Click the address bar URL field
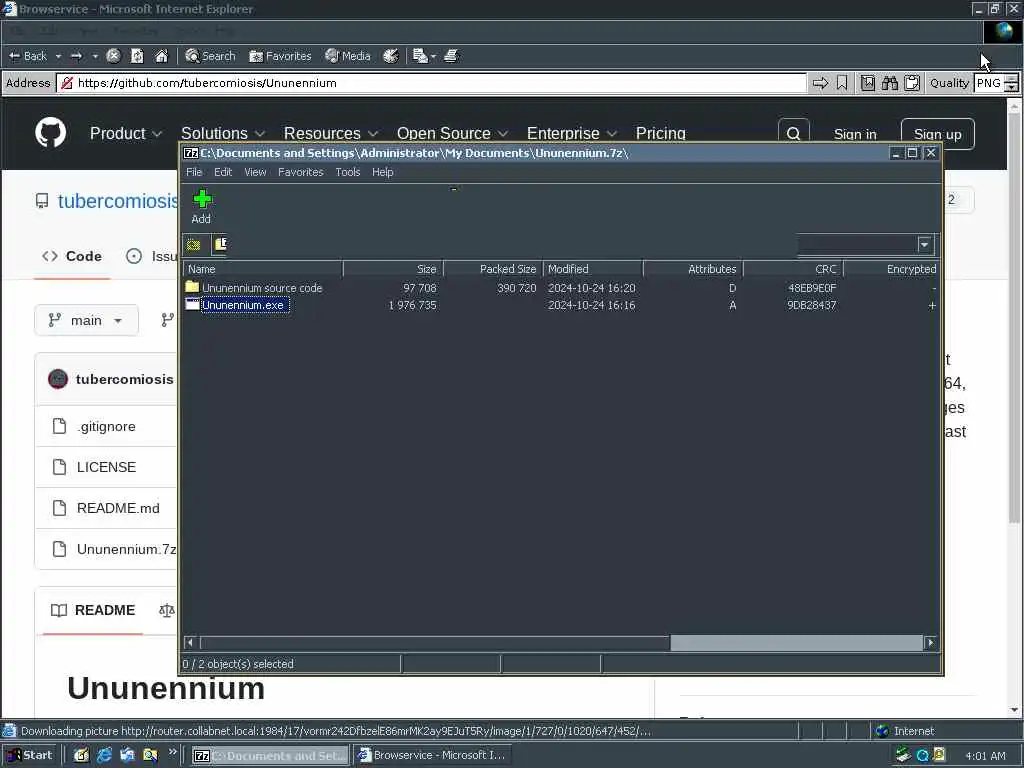 (x=432, y=83)
